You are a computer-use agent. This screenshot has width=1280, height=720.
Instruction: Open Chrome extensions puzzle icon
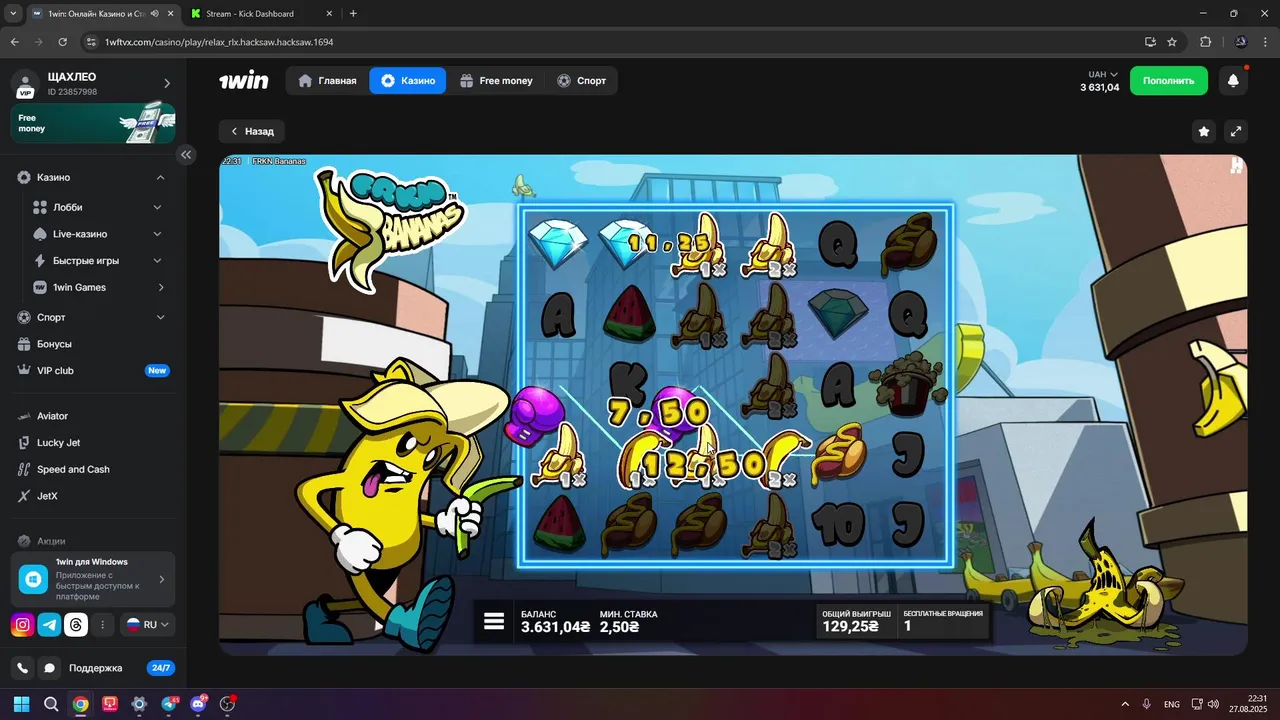coord(1205,42)
